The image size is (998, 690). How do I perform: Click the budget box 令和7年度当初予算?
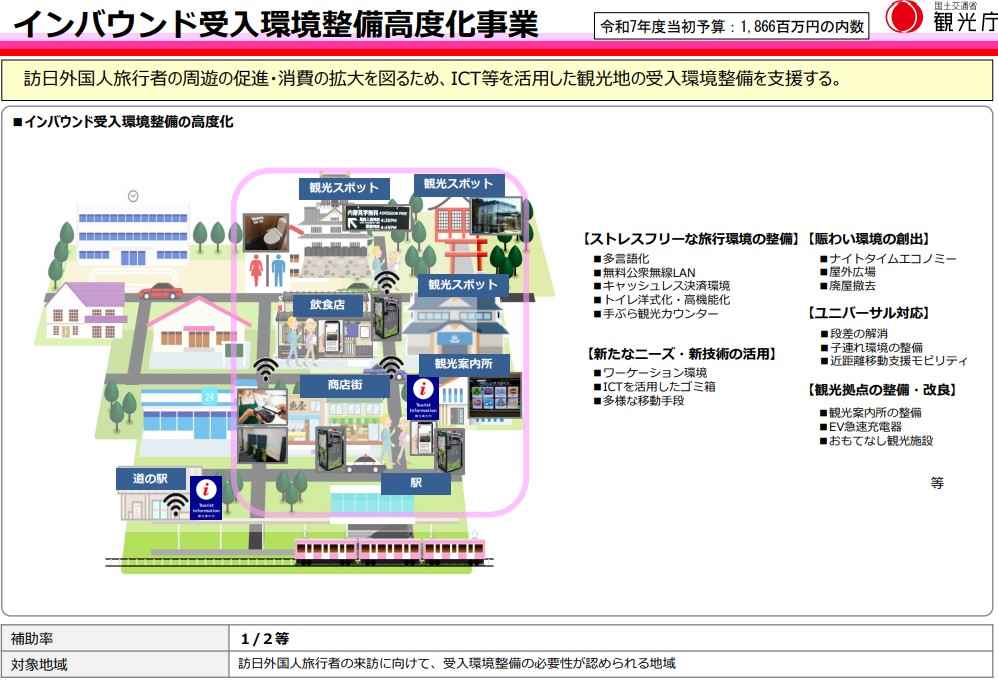point(731,27)
